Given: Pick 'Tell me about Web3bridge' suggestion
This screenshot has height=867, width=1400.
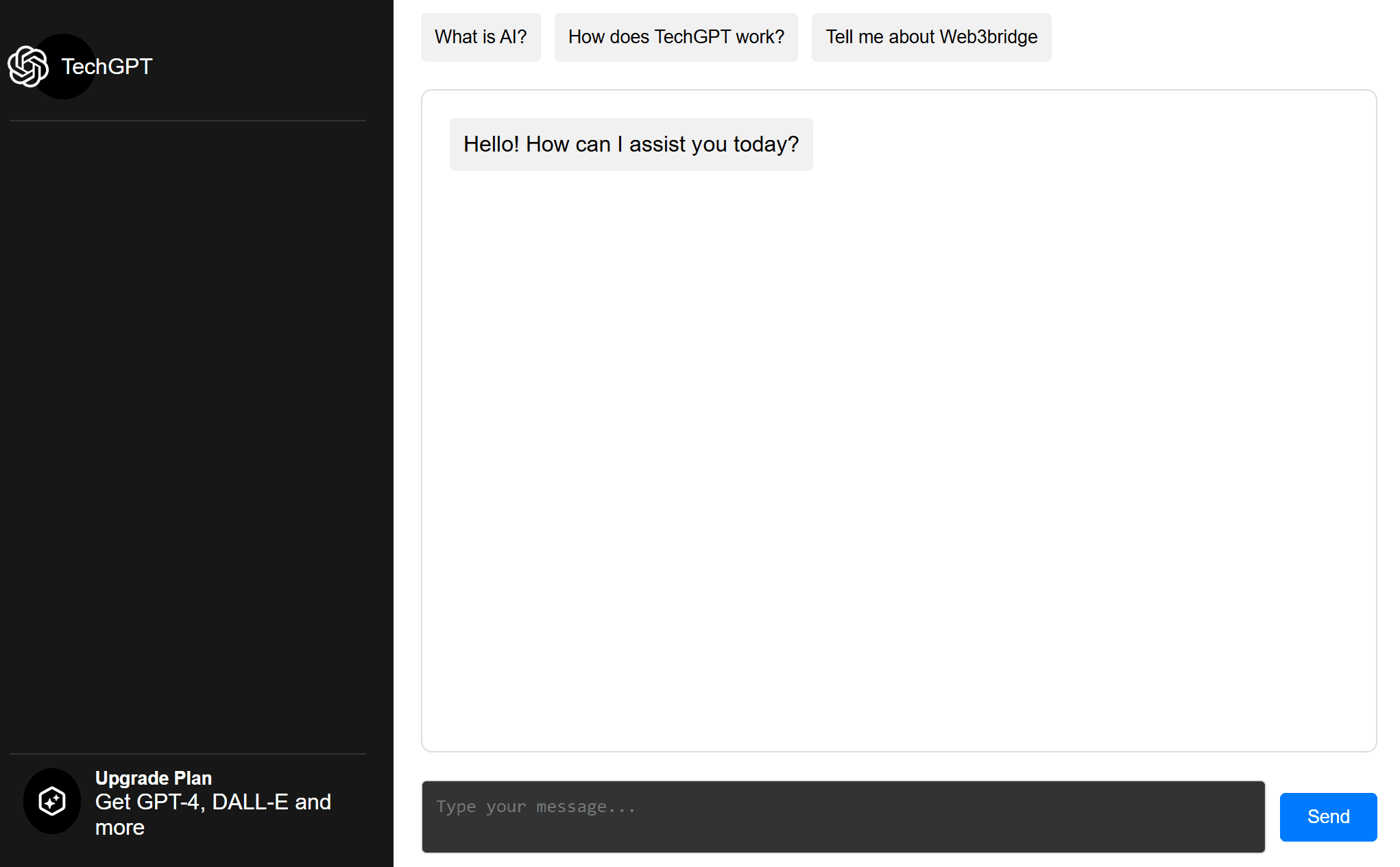Looking at the screenshot, I should [931, 37].
